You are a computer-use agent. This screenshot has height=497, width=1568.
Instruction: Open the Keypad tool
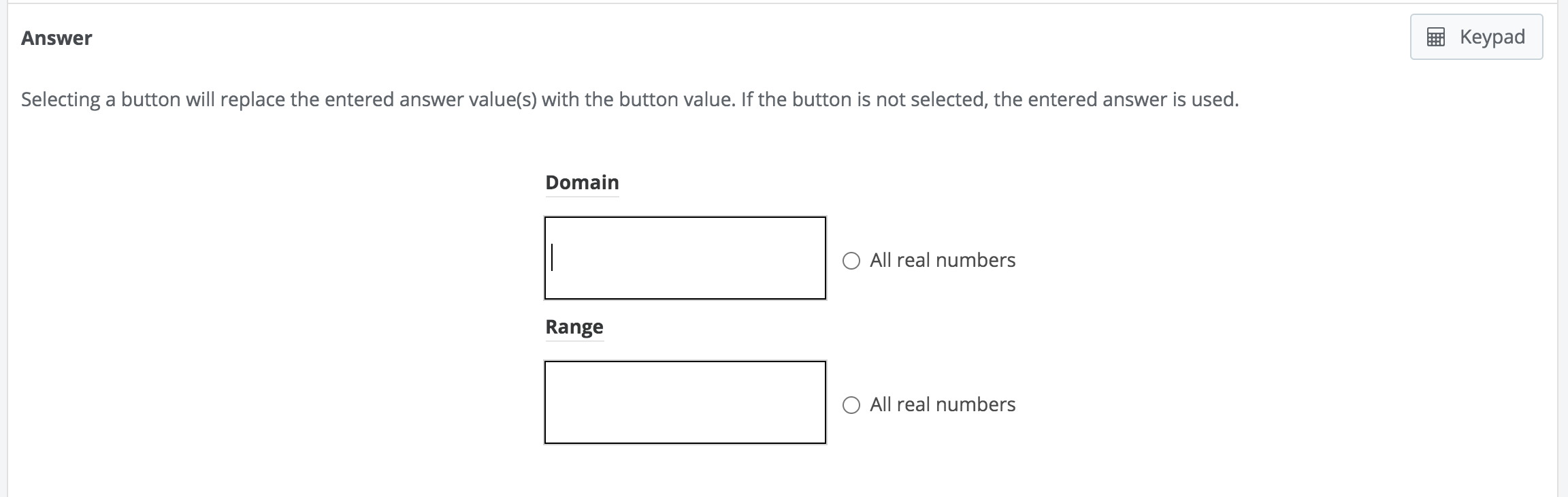[1475, 37]
